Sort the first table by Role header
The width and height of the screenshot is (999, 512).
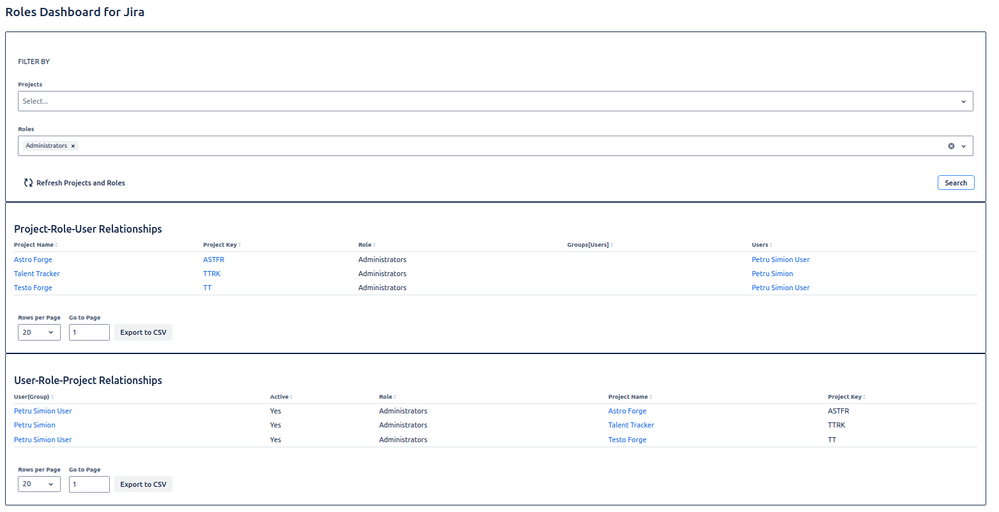point(366,245)
